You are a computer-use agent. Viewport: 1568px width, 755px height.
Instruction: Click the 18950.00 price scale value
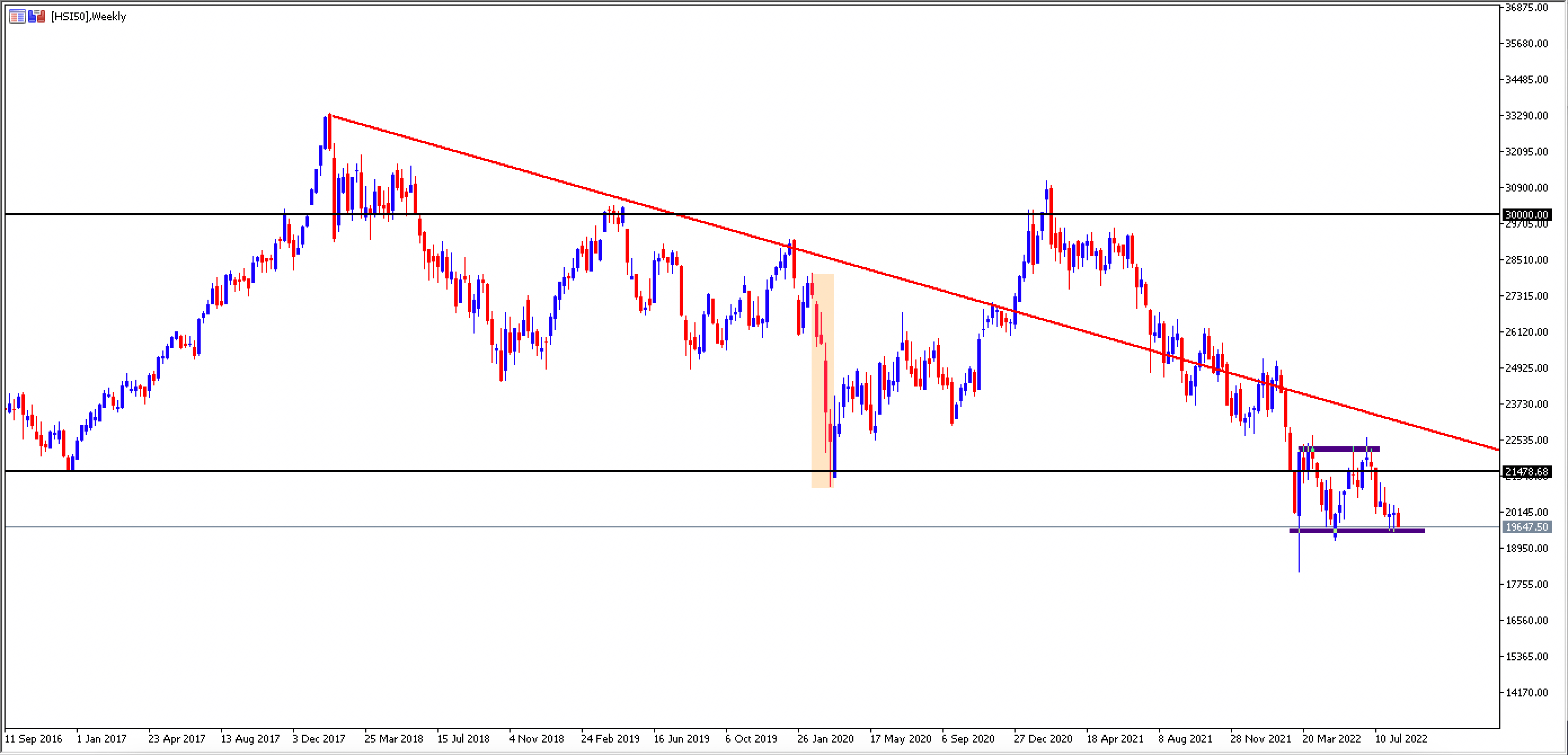[1526, 548]
